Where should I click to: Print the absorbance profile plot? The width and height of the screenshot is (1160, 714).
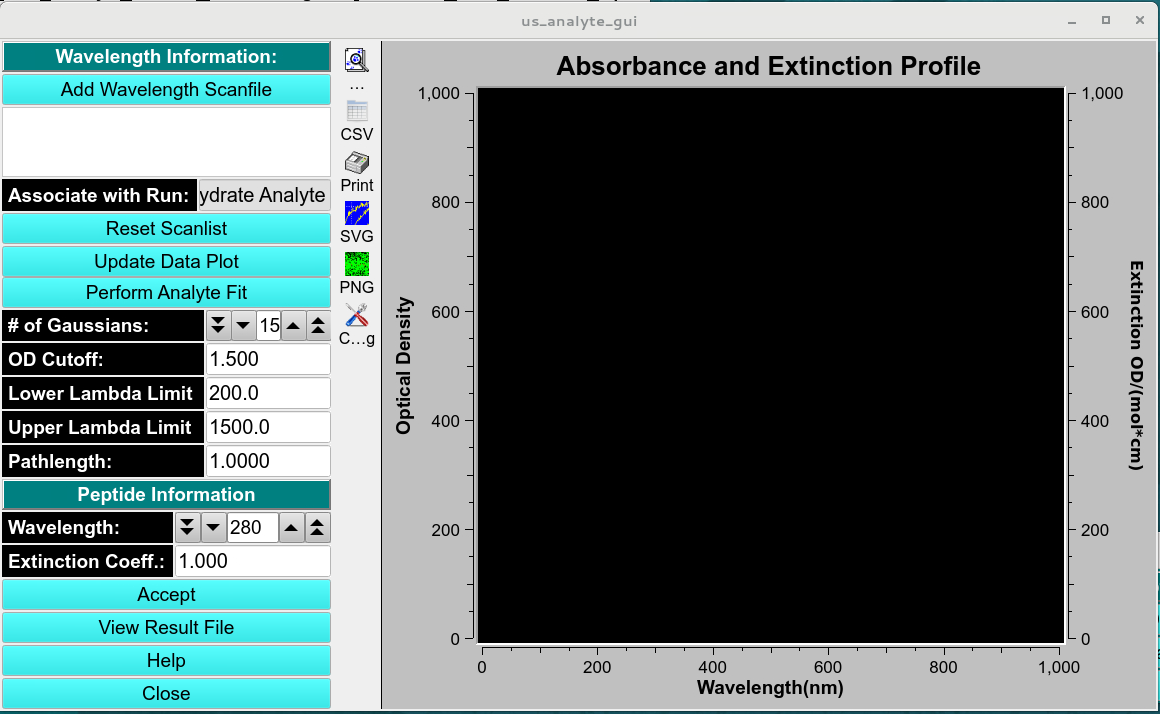tap(357, 163)
